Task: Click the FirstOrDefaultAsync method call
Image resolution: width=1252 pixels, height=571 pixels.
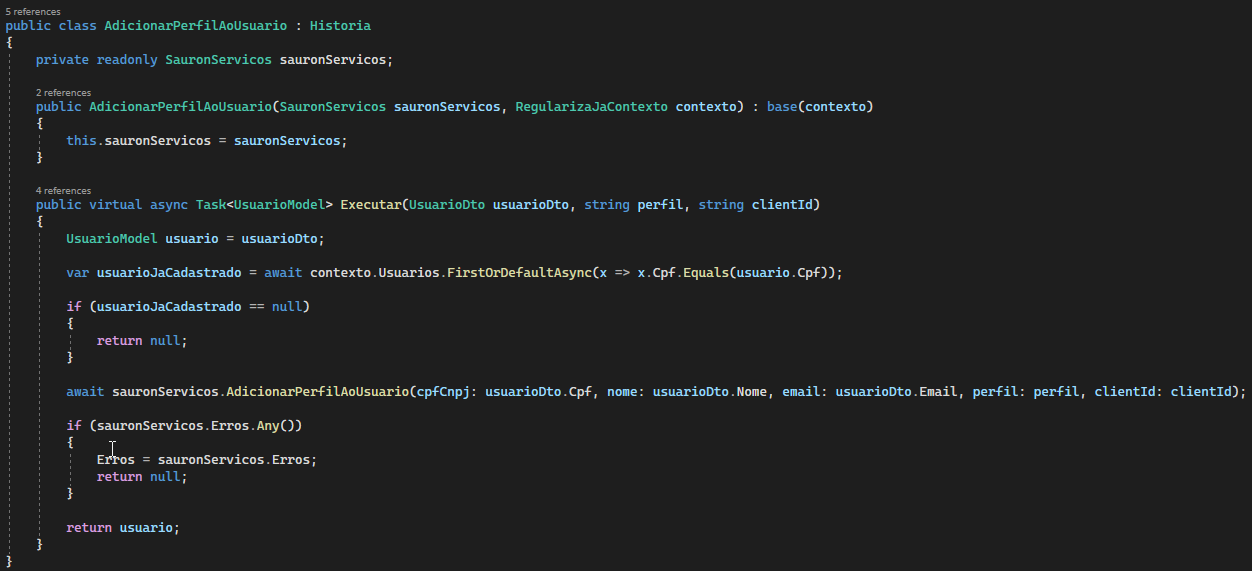Action: tap(516, 272)
